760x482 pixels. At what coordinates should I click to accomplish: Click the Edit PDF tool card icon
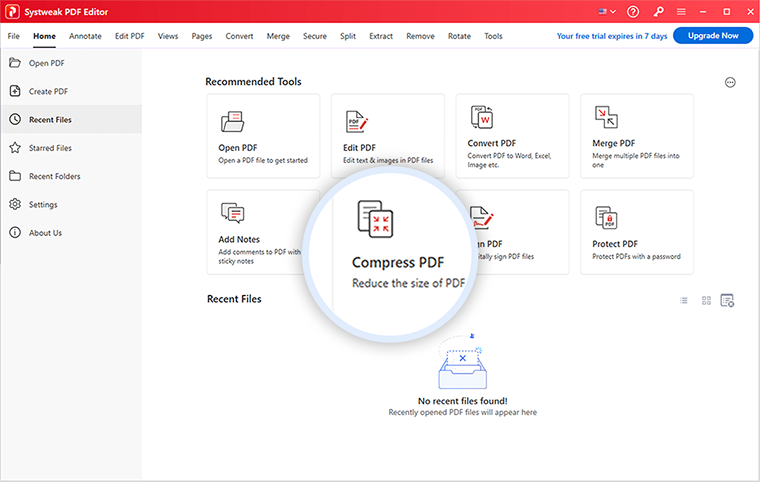[357, 122]
